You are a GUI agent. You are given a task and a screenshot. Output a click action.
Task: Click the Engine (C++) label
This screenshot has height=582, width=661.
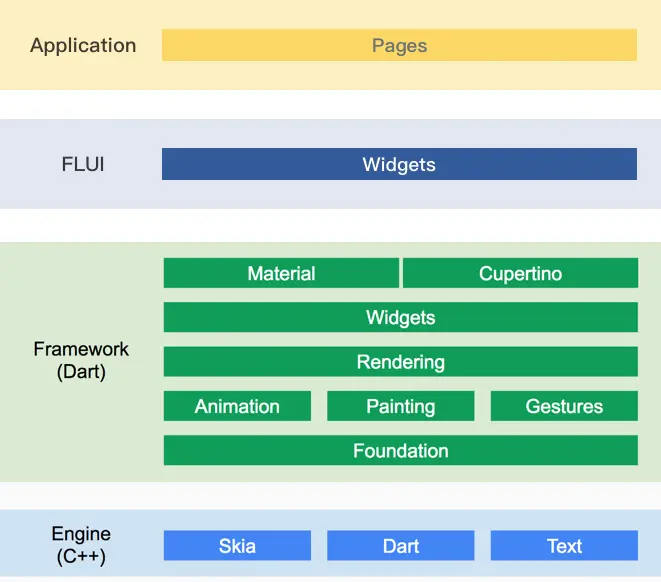click(x=81, y=545)
